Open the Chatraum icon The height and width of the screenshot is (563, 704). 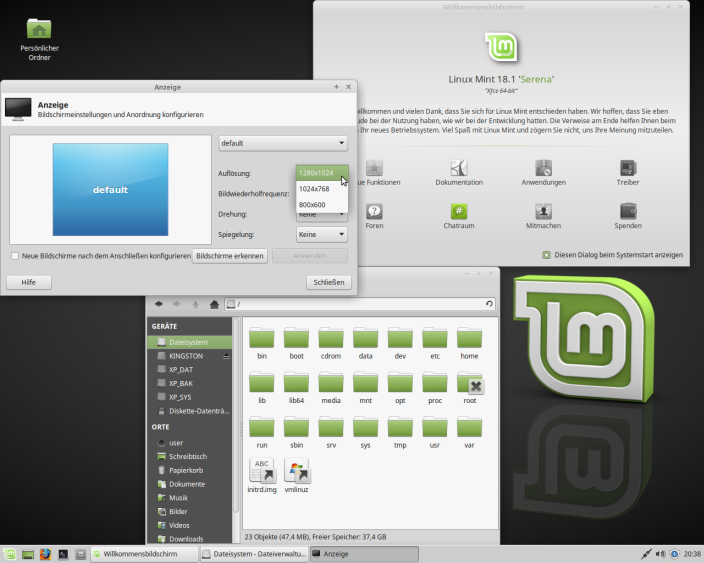[x=459, y=211]
